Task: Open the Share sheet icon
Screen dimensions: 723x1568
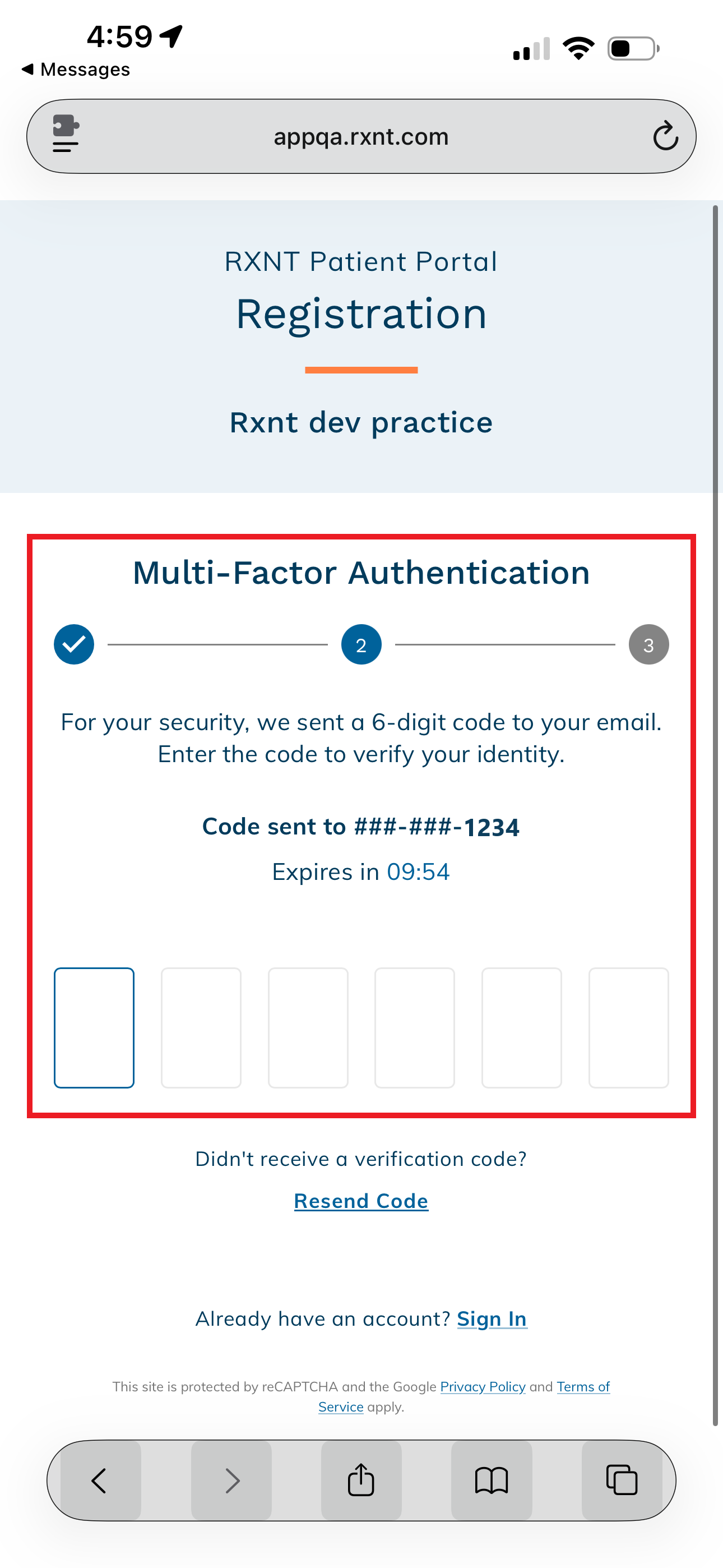Action: click(361, 1480)
